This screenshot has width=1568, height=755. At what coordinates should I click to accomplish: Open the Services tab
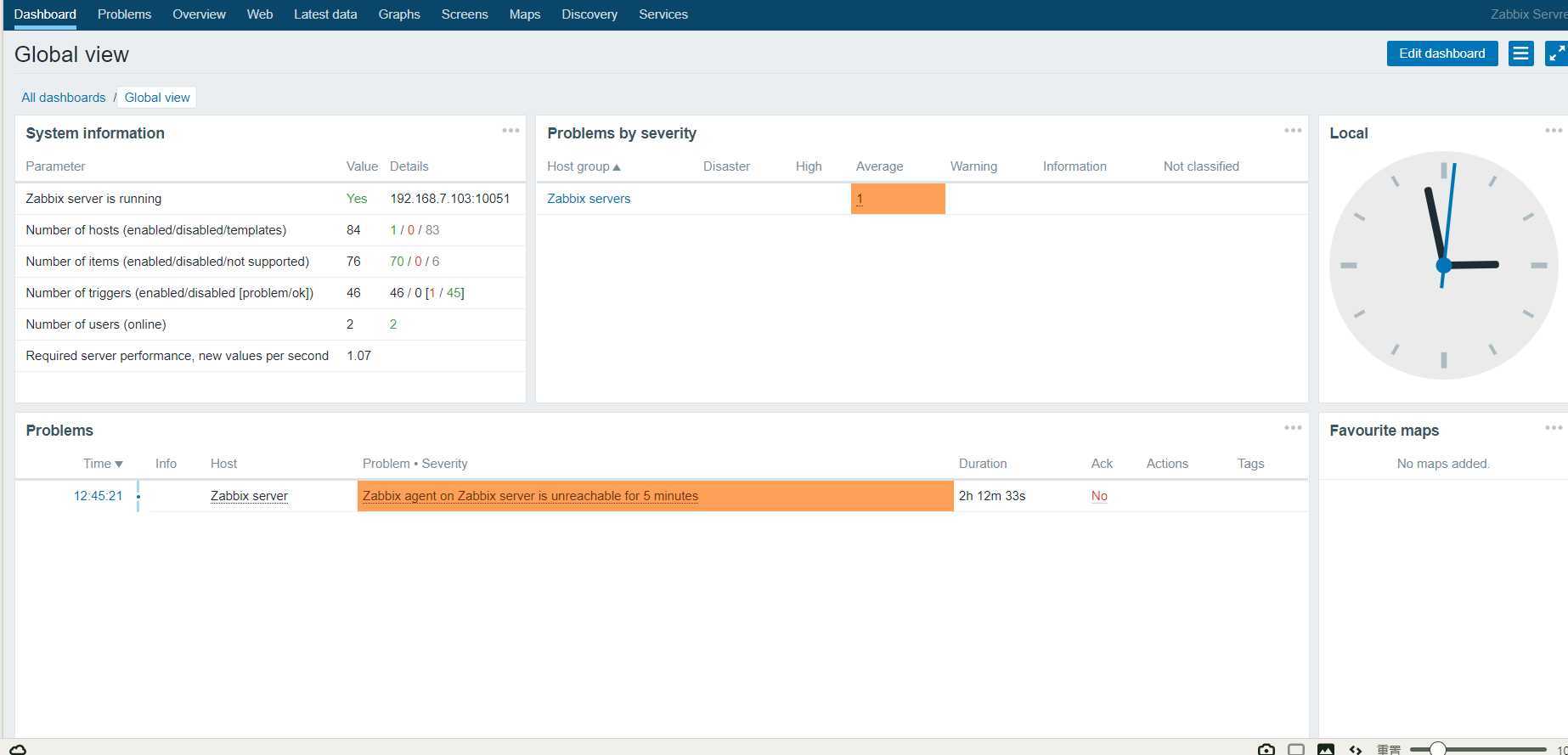point(663,14)
